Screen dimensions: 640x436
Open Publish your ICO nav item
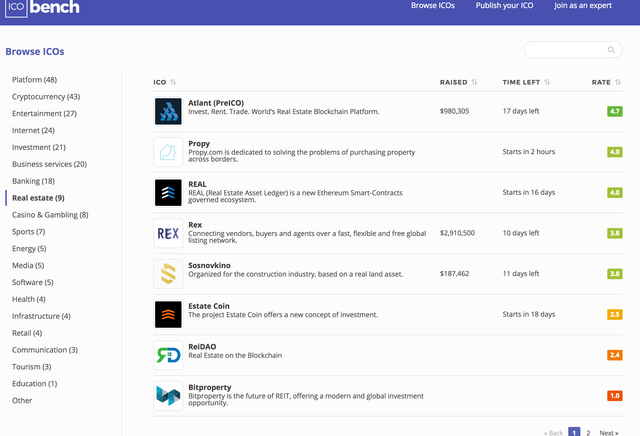504,5
